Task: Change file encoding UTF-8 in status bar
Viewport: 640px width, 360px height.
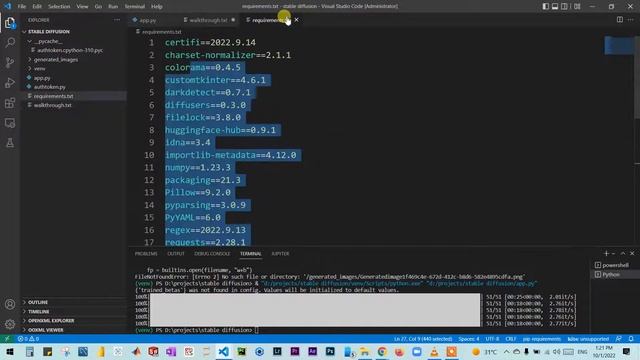Action: click(492, 339)
